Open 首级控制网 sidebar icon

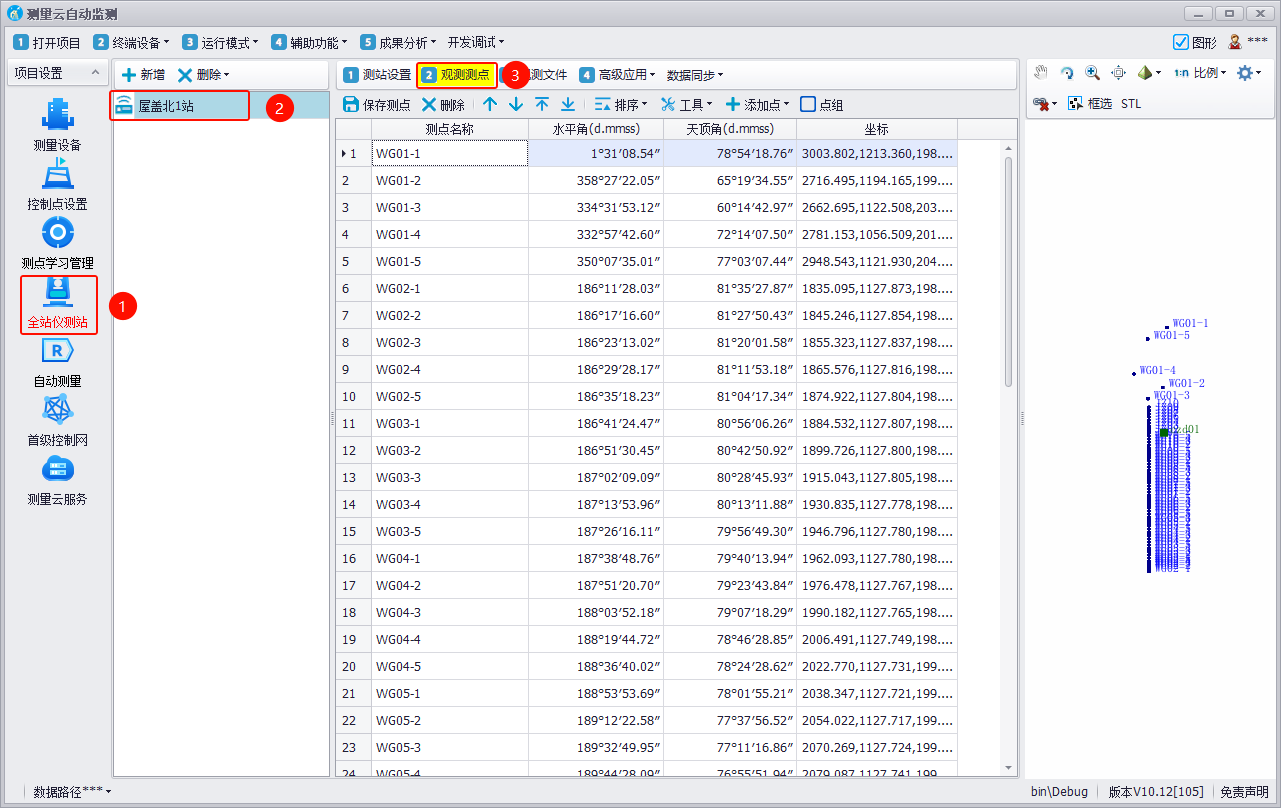(x=57, y=420)
